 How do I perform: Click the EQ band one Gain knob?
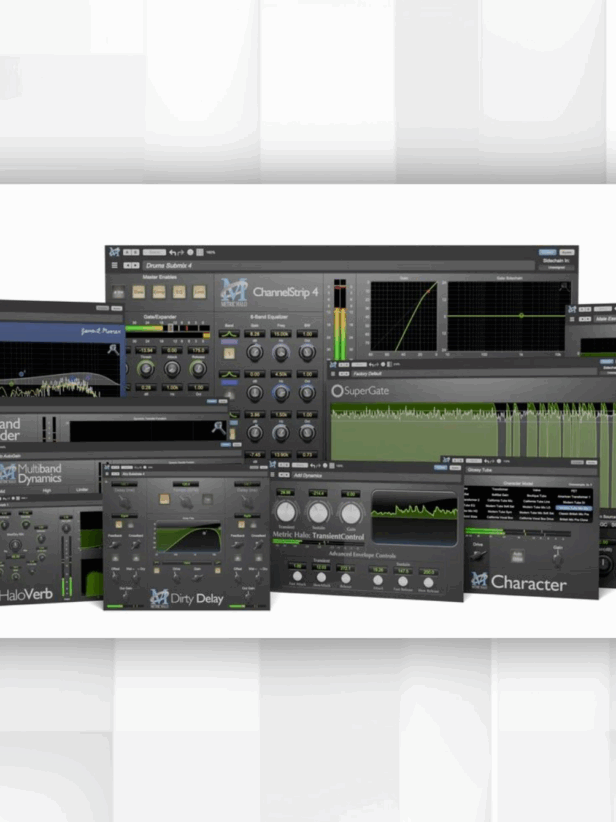255,353
